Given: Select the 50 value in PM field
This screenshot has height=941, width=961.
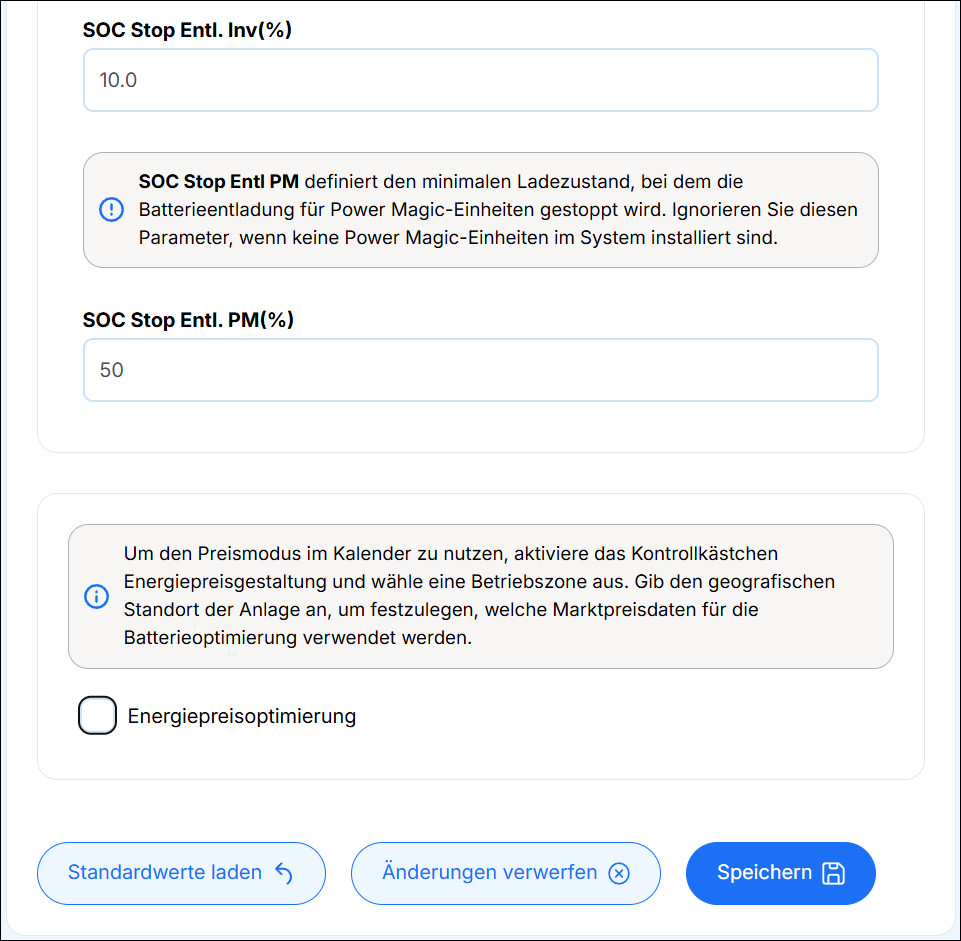Looking at the screenshot, I should pos(112,370).
